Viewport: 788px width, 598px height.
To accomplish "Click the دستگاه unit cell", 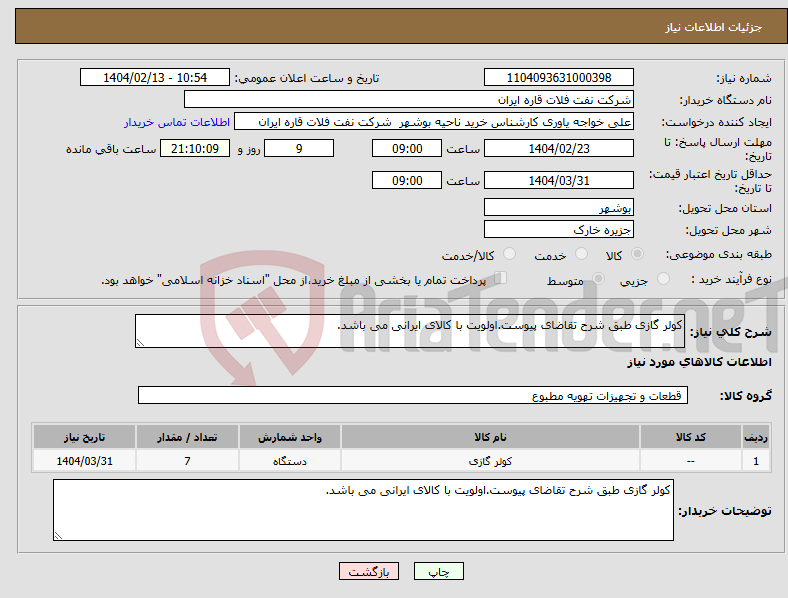I will (x=289, y=461).
